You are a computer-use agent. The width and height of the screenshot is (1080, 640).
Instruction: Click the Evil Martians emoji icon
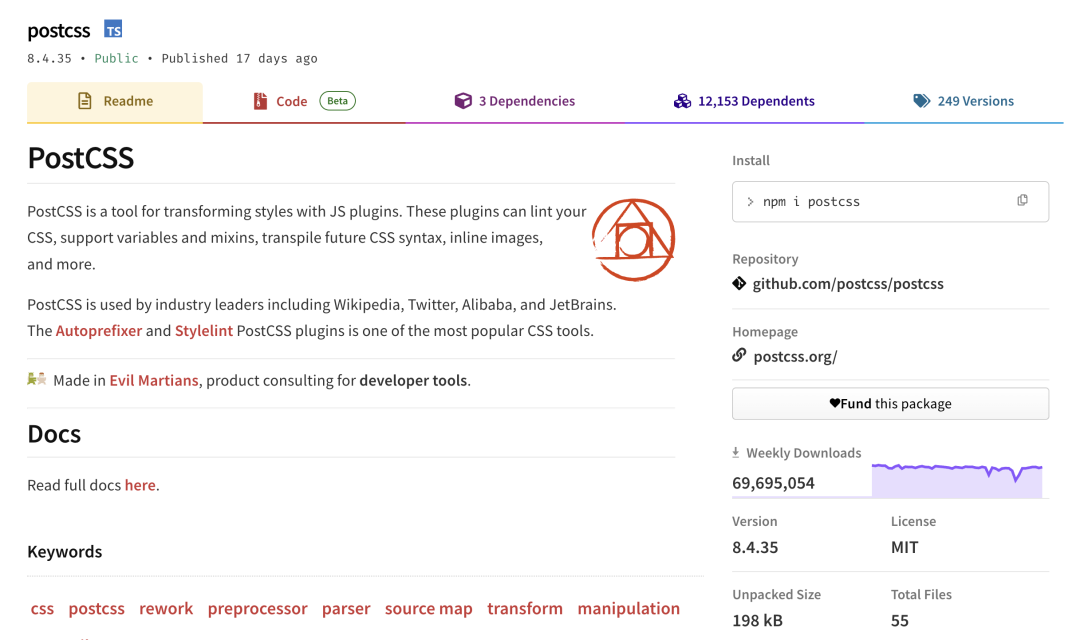pos(37,380)
